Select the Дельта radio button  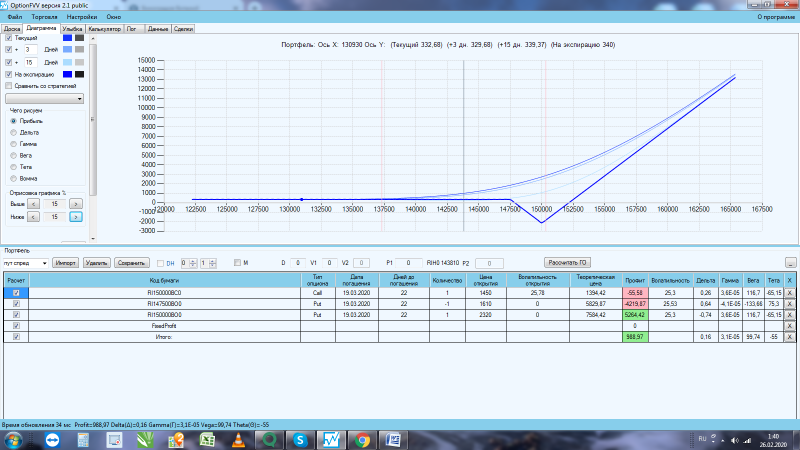coord(13,133)
